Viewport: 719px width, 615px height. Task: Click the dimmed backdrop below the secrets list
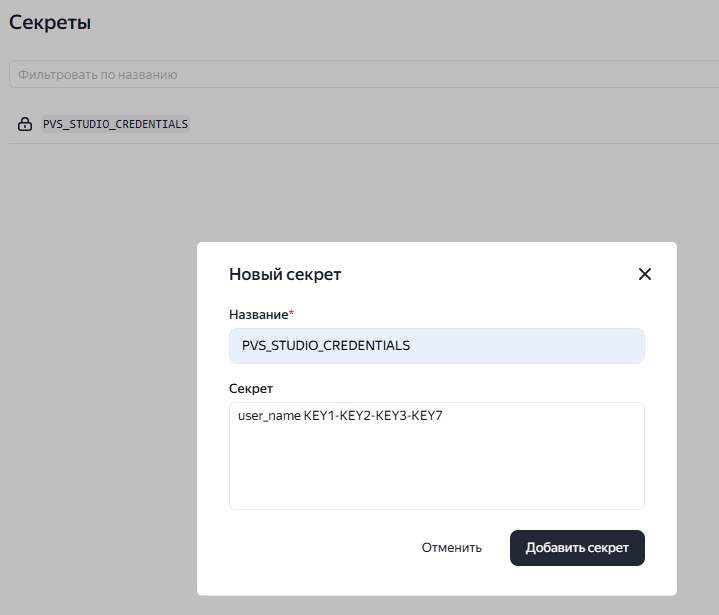tap(100, 350)
